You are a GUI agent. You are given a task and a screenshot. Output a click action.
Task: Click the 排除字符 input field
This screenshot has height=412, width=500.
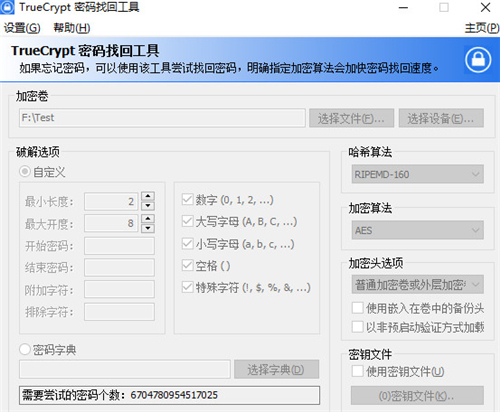(119, 312)
